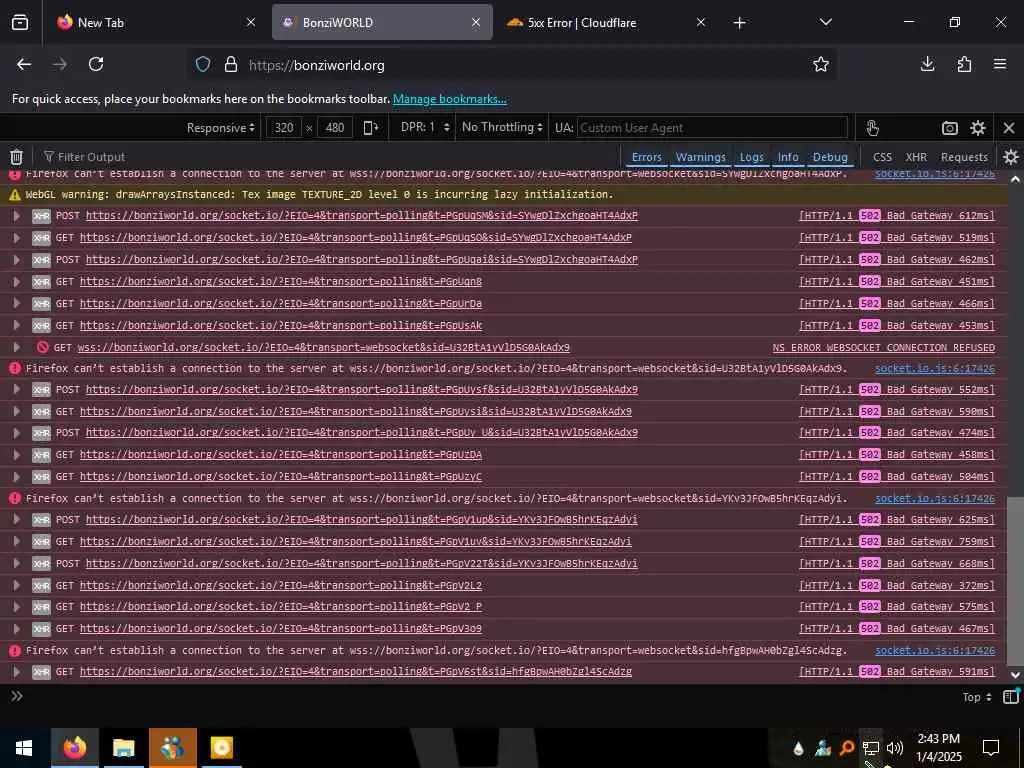
Task: Open the Firefox application menu
Action: coord(1000,64)
